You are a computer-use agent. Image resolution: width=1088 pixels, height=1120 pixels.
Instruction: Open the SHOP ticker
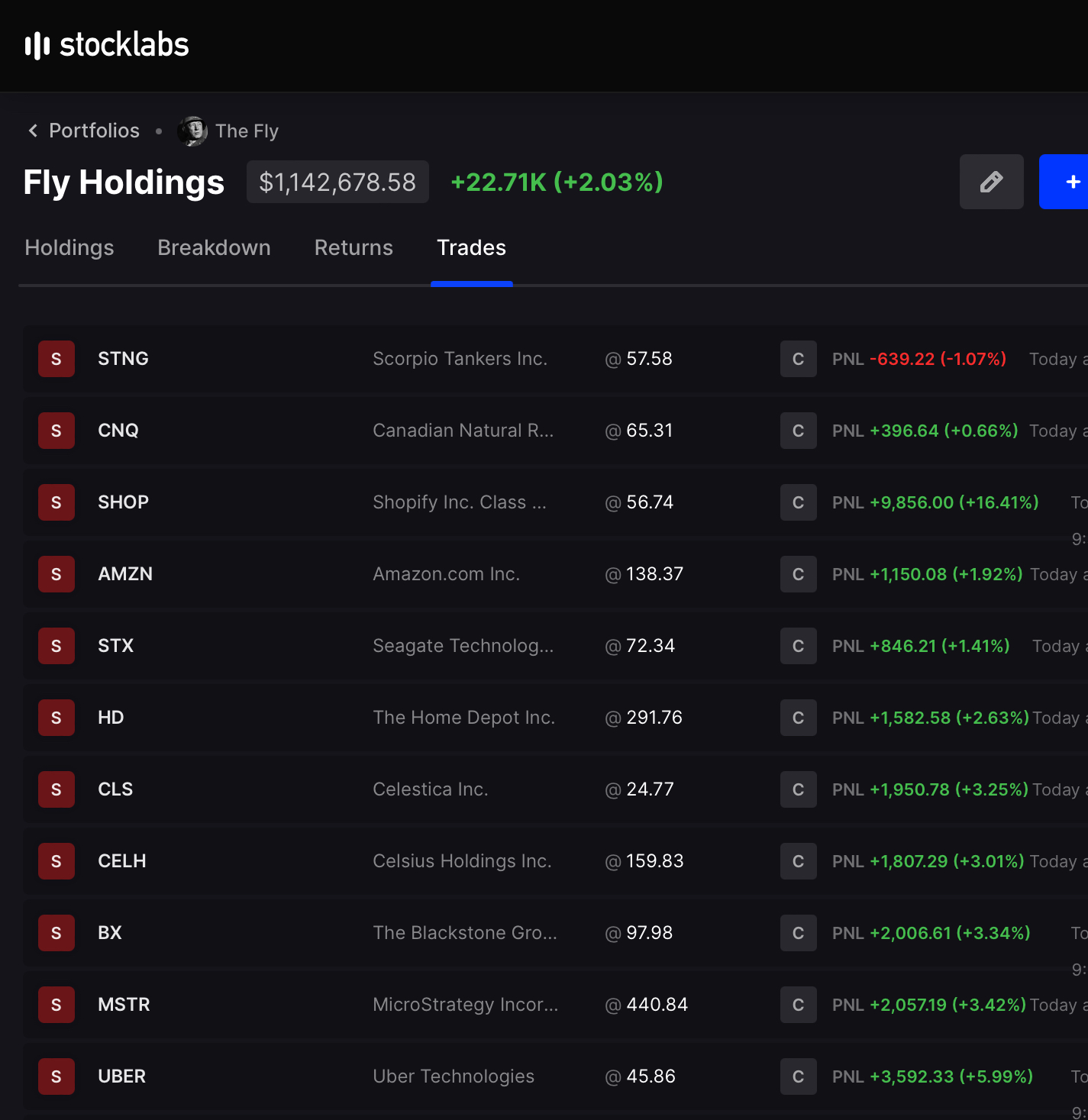pos(123,502)
